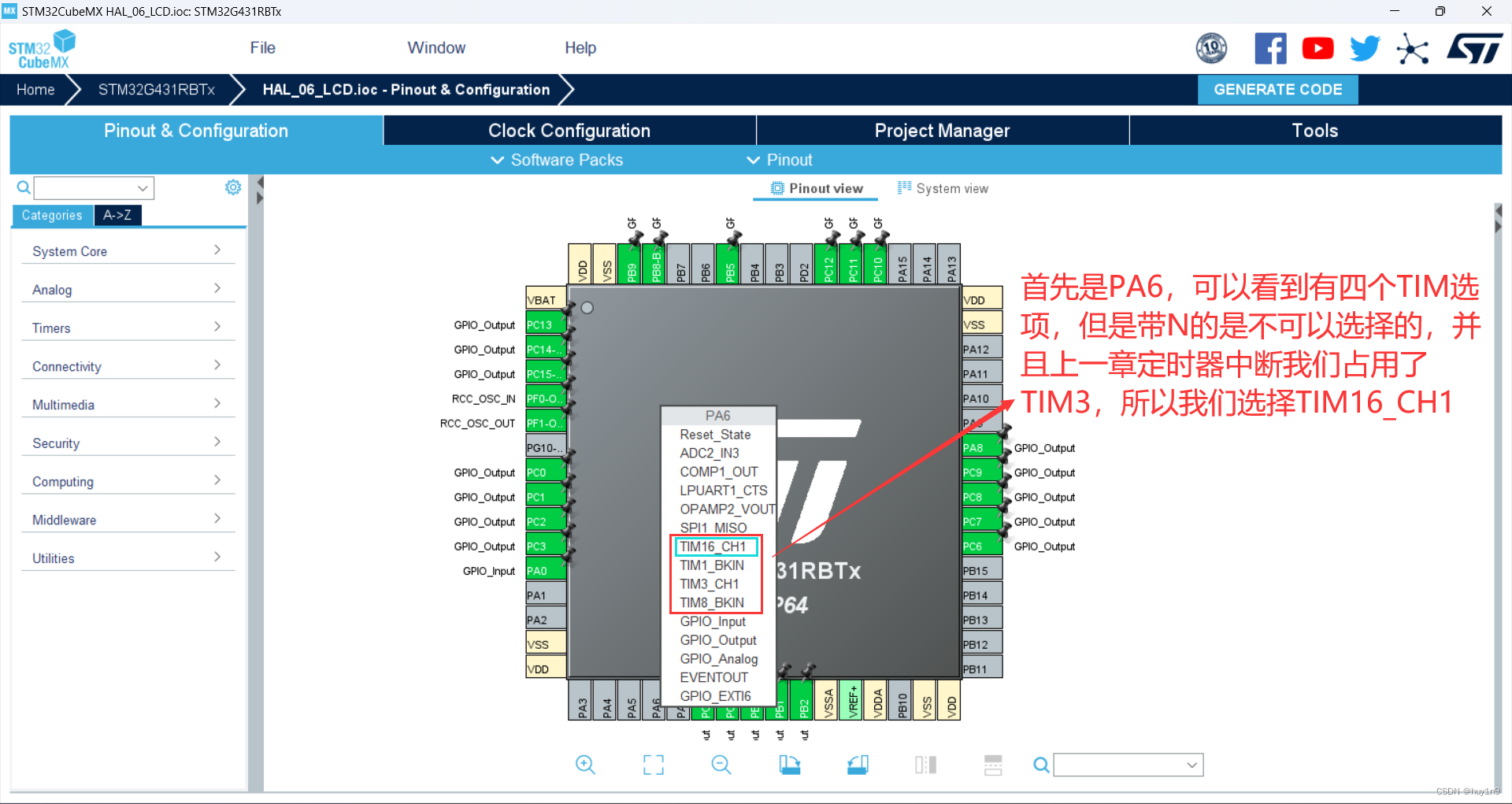Click the zoom in magnifier icon
This screenshot has width=1512, height=804.
585,765
